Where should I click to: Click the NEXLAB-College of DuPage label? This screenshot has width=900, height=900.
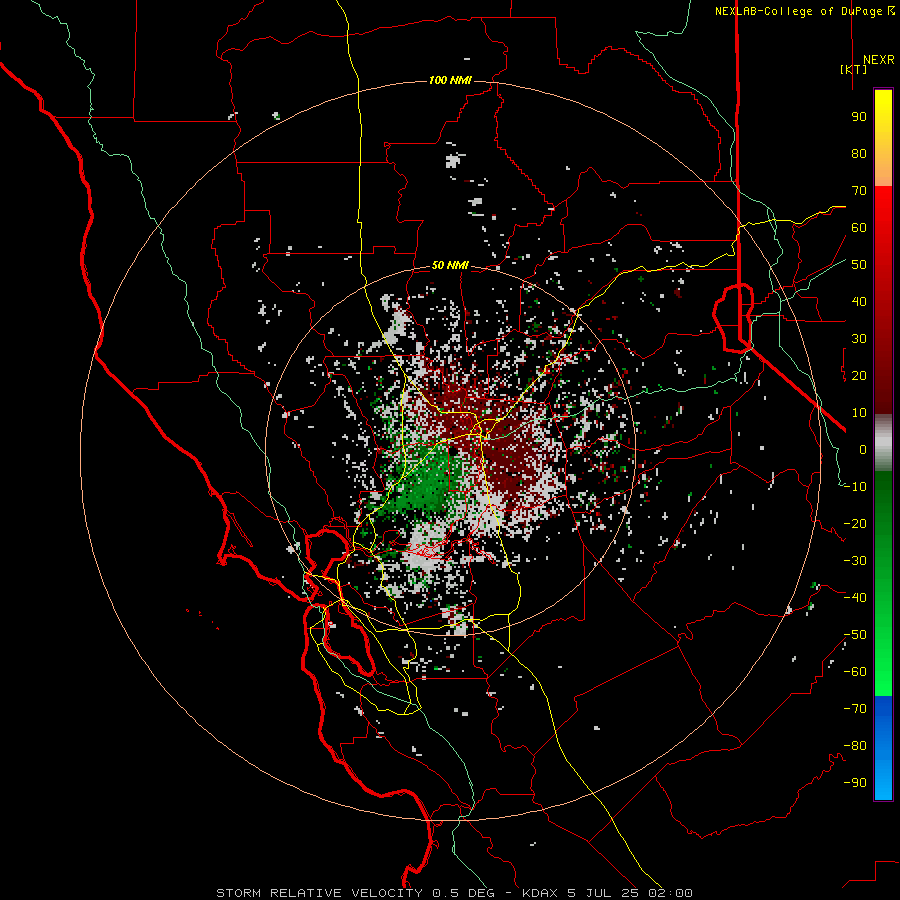point(805,11)
